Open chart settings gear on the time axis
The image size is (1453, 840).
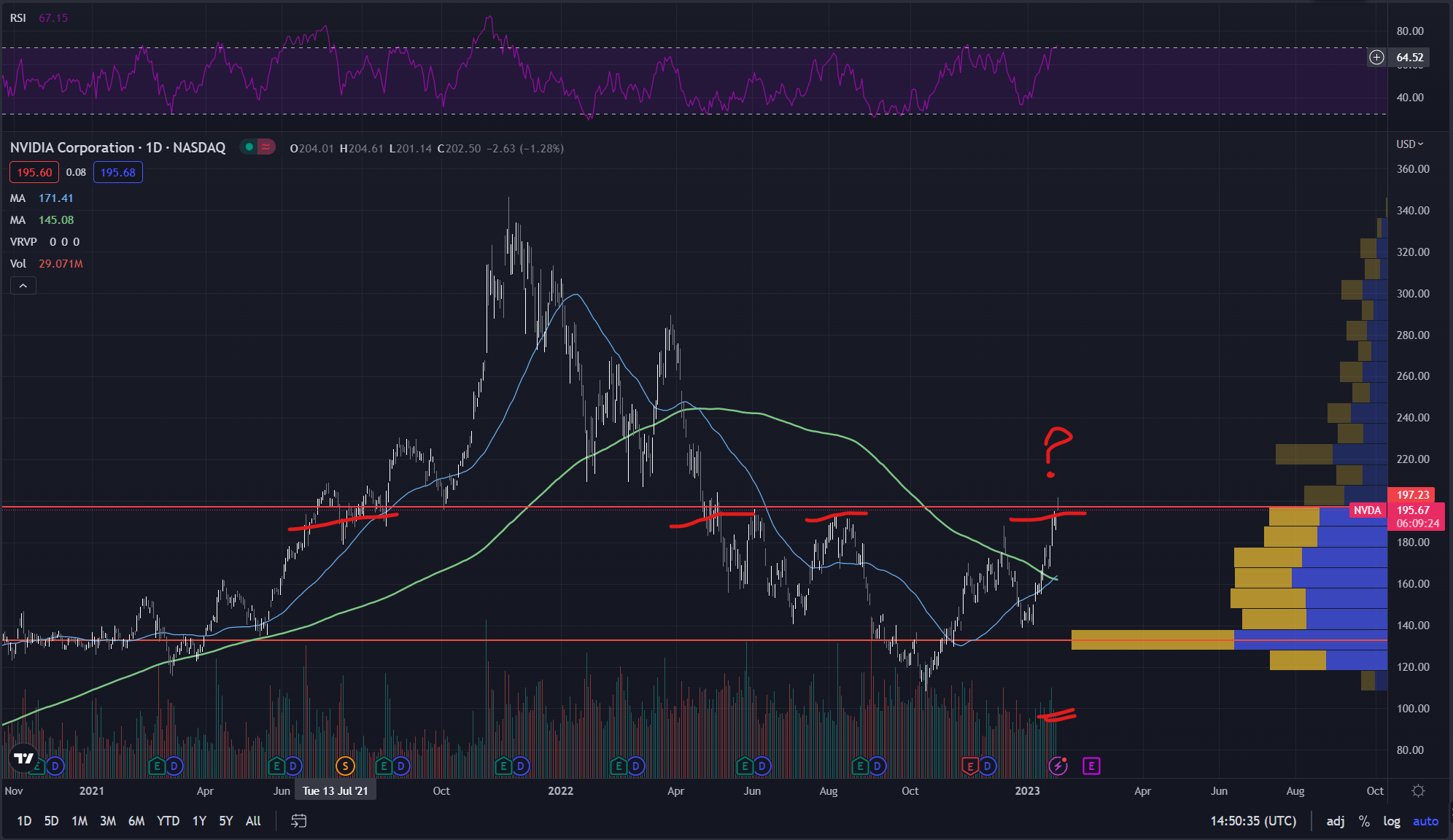click(1418, 791)
